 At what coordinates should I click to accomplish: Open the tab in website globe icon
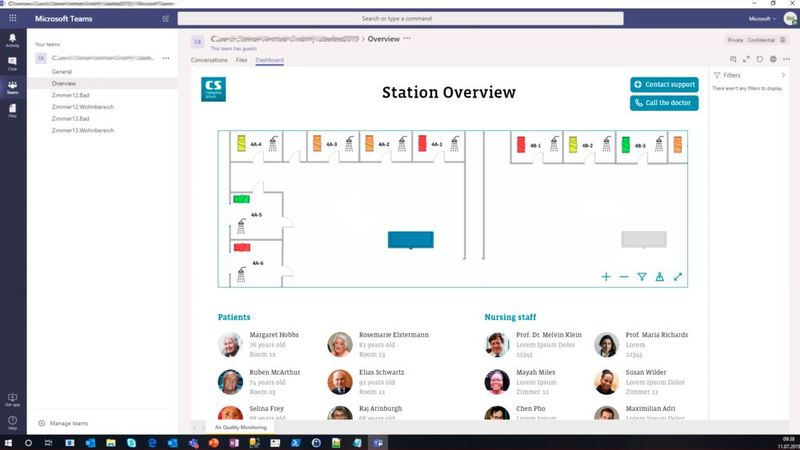click(773, 59)
